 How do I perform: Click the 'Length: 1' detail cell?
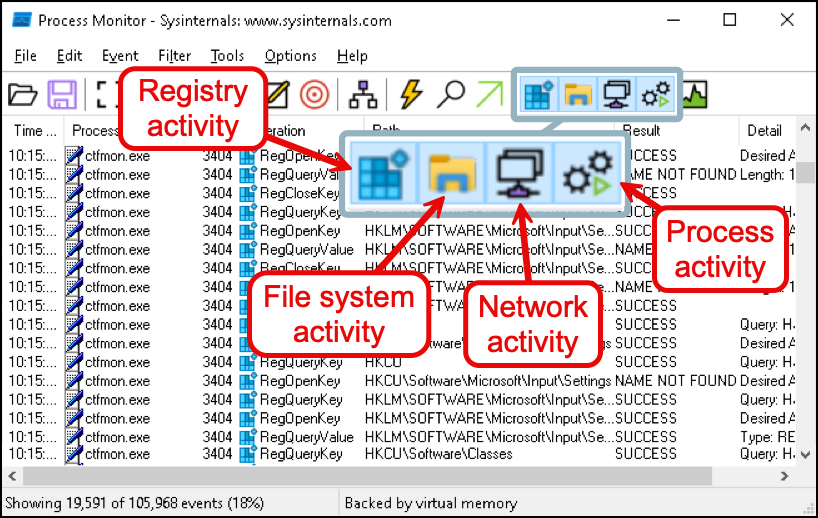[x=767, y=174]
